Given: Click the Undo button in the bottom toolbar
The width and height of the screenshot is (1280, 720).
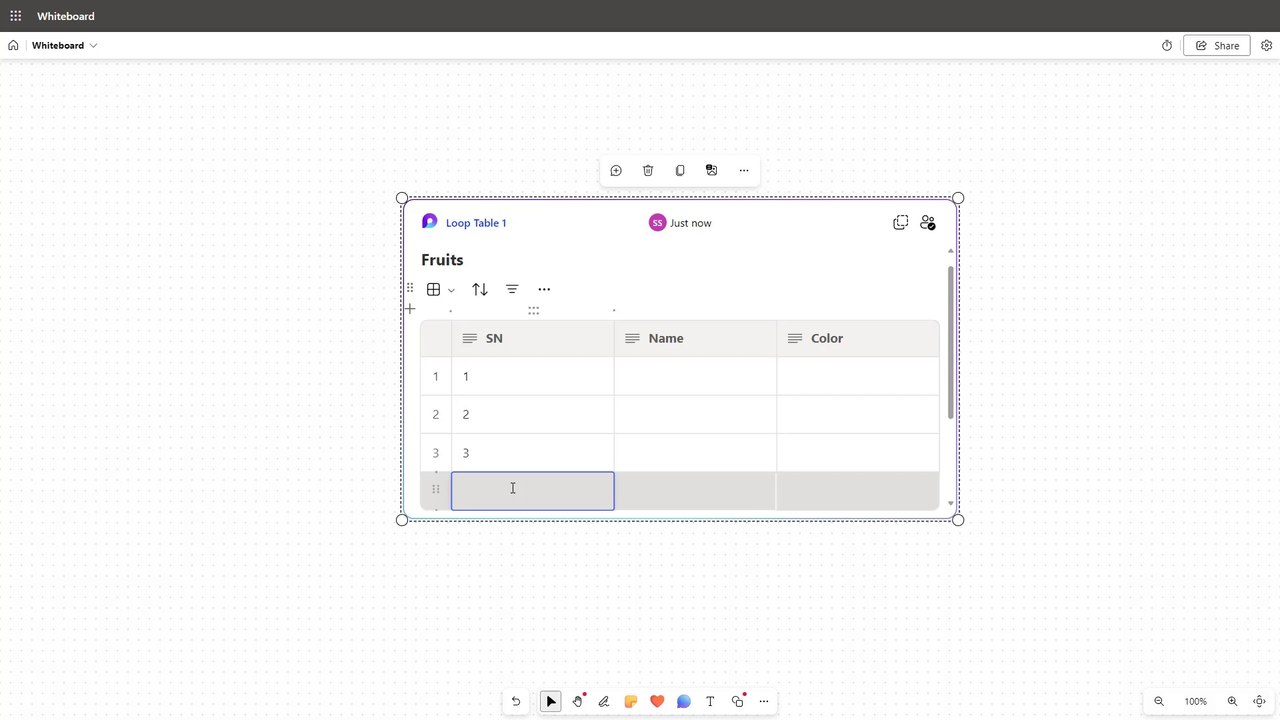Looking at the screenshot, I should click(516, 702).
